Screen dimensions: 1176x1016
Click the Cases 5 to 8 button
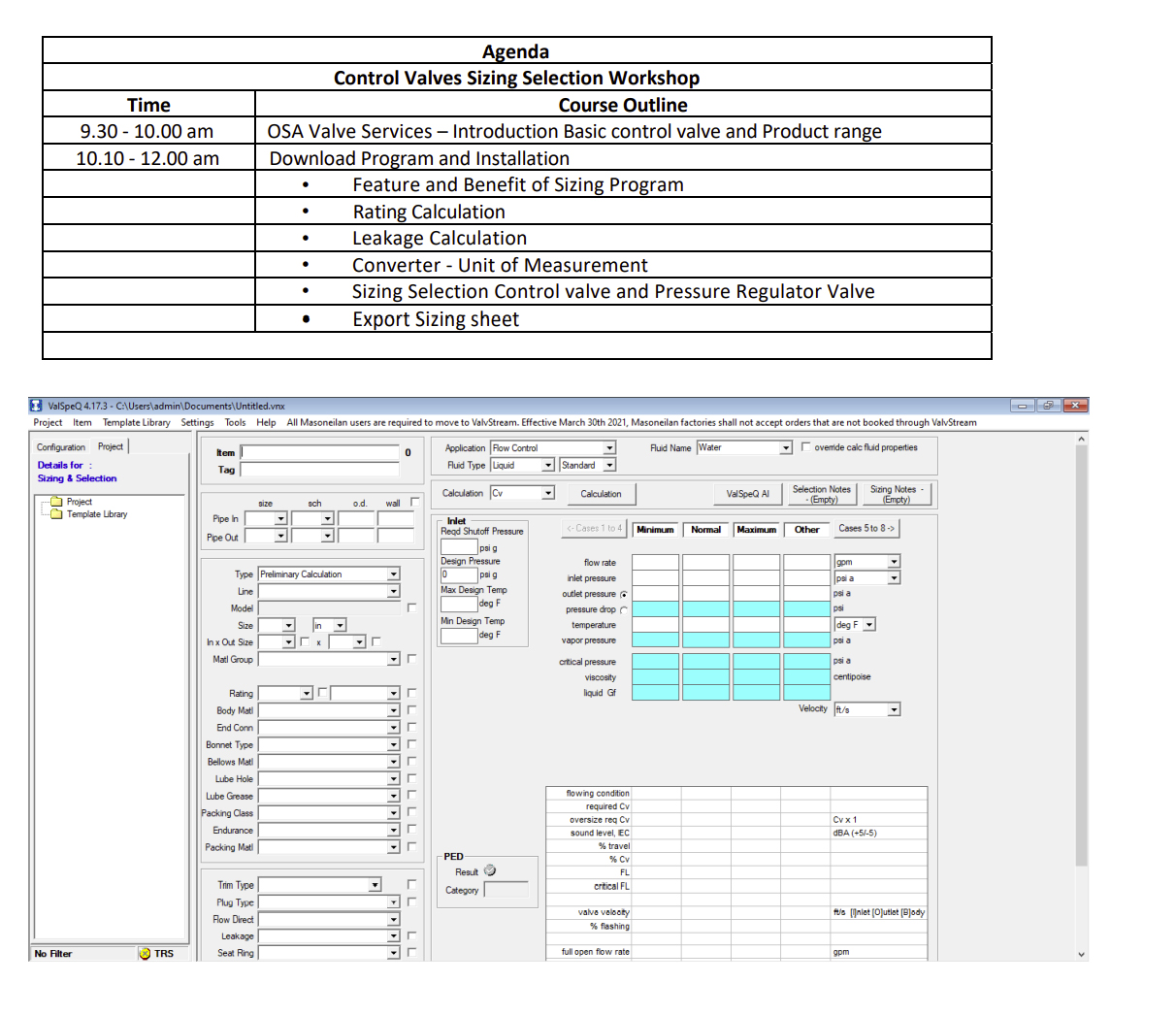click(x=866, y=529)
